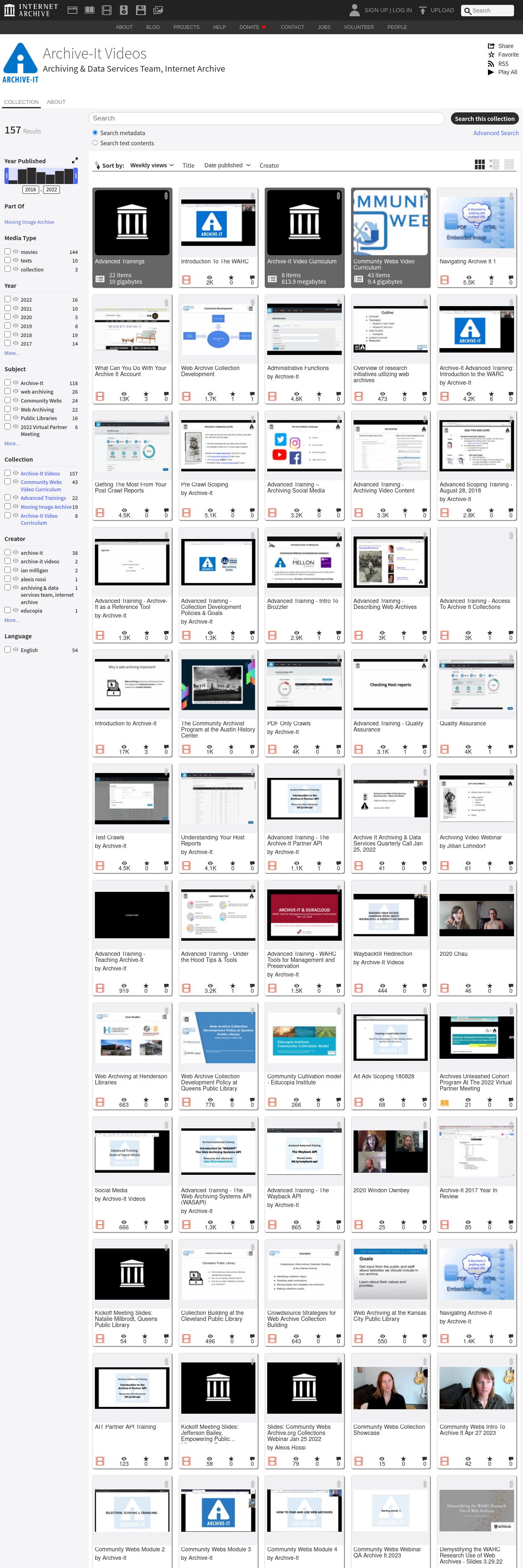Open the Video (film) icon in top bar
This screenshot has height=1568, width=523.
(107, 10)
